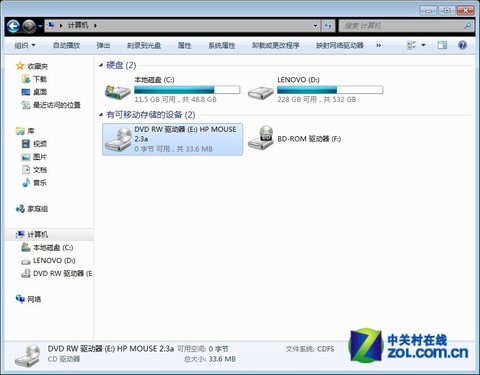Image resolution: width=480 pixels, height=375 pixels.
Task: Open Help with the question mark icon
Action: [462, 45]
